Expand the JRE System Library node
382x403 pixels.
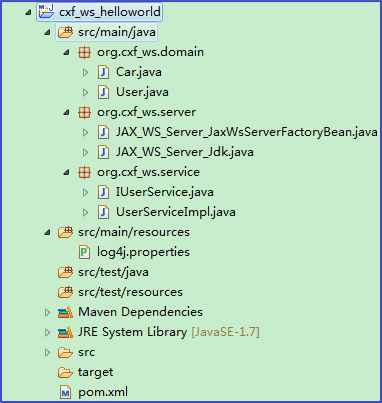point(47,332)
